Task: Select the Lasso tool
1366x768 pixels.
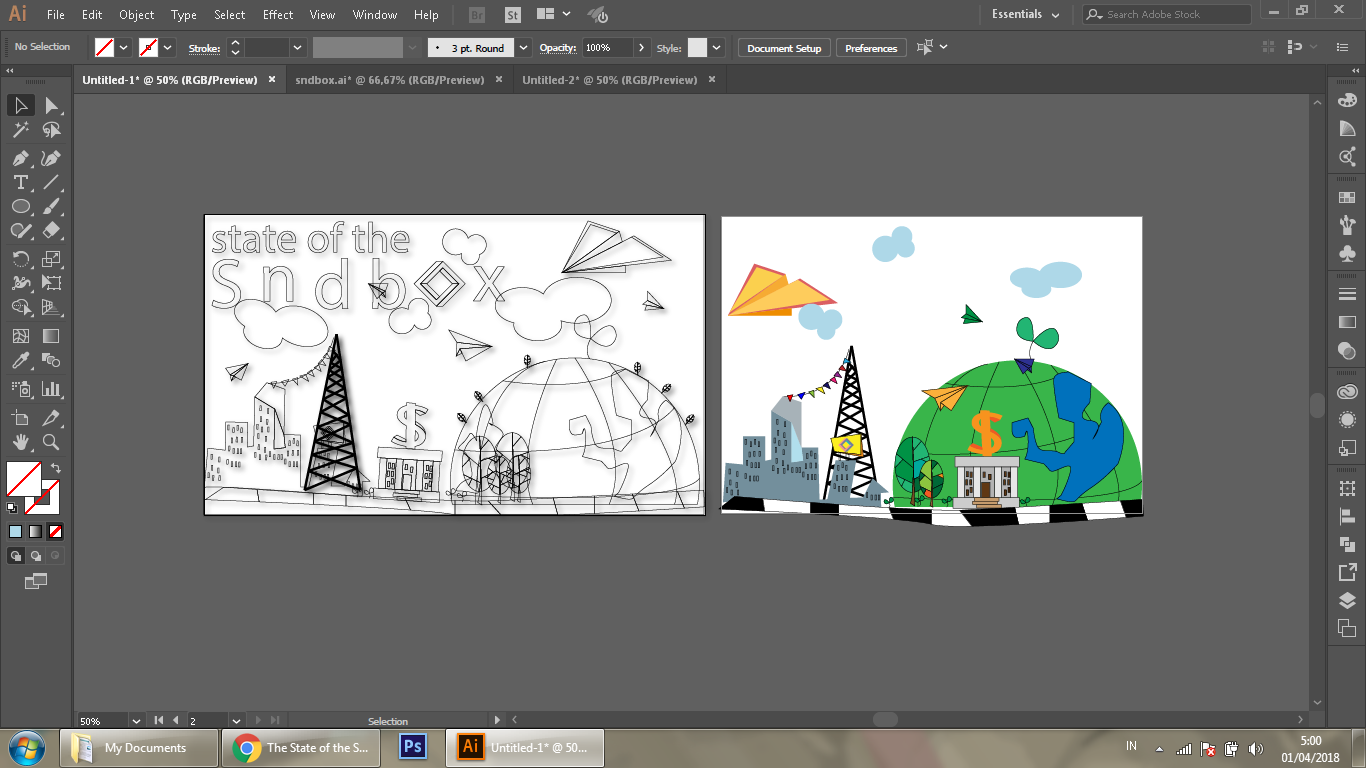Action: (x=51, y=130)
